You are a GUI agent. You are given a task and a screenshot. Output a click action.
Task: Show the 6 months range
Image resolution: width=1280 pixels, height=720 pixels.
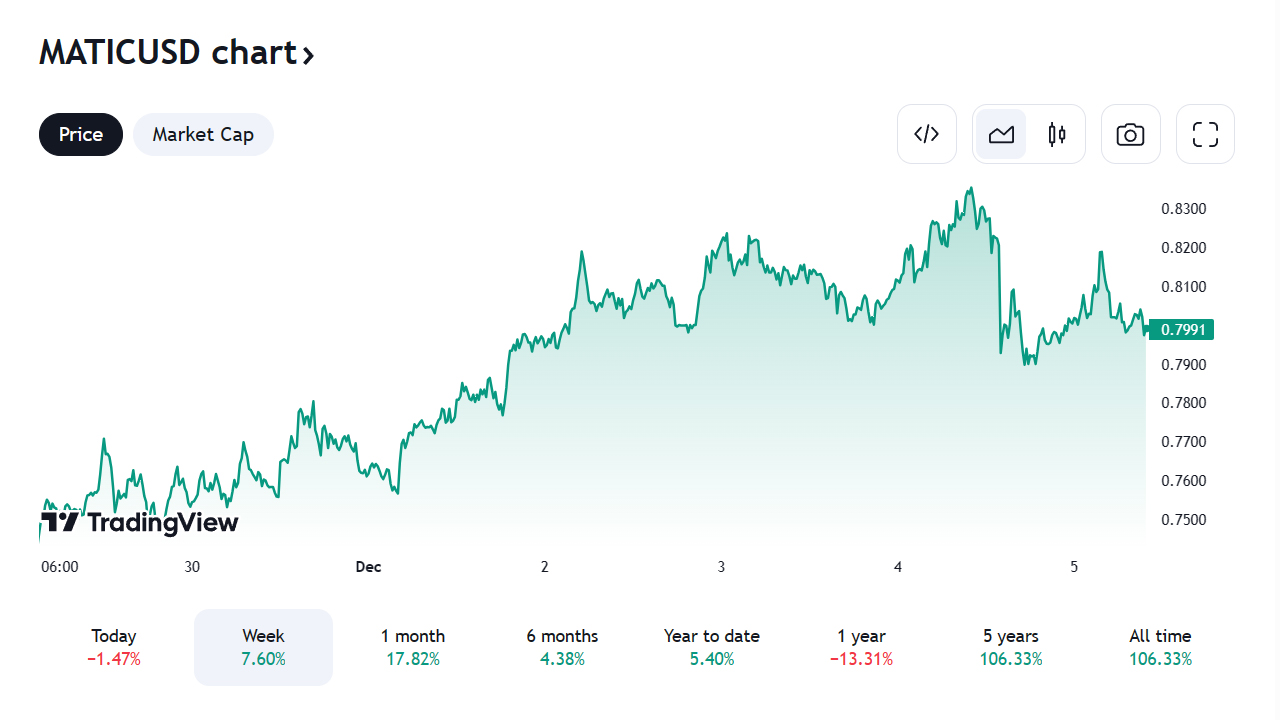[562, 647]
